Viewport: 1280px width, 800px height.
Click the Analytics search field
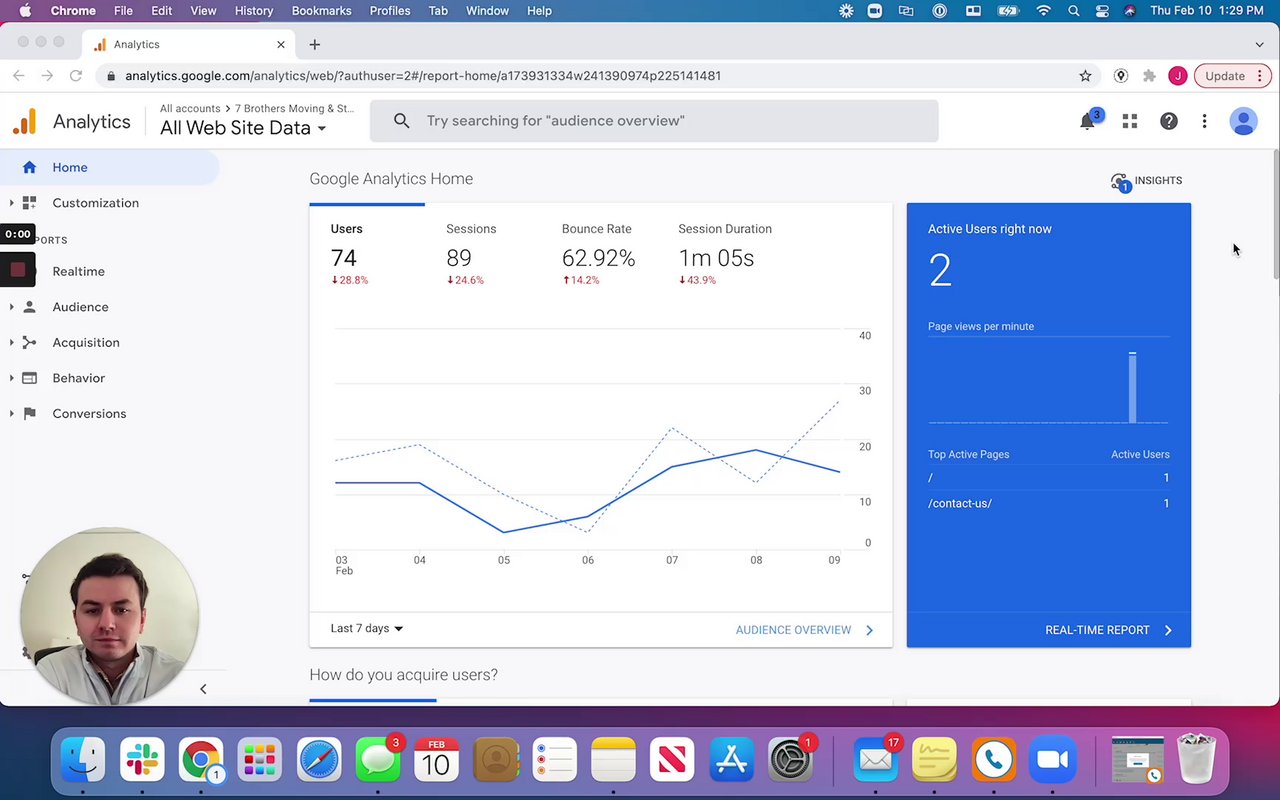pyautogui.click(x=654, y=121)
